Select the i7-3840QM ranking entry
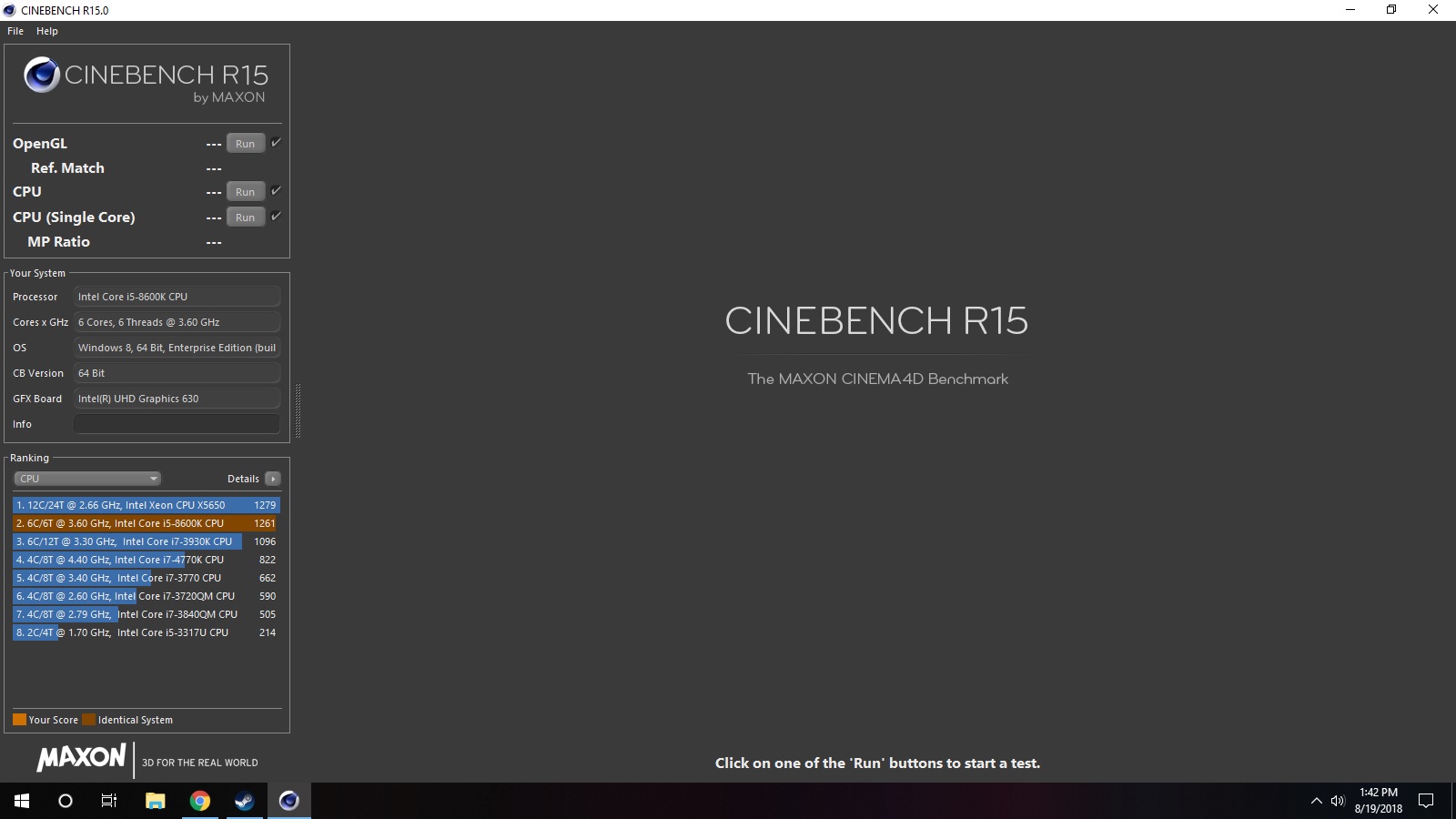The image size is (1456, 819). [x=147, y=614]
